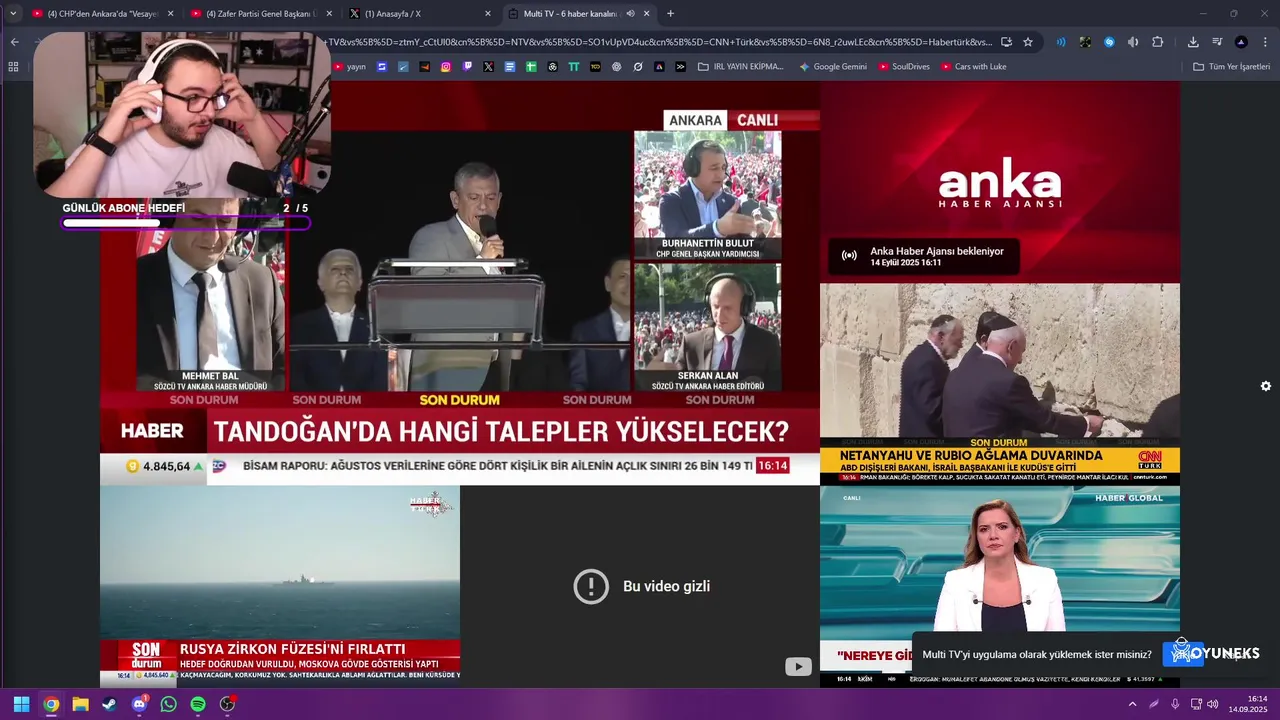Click the speaker extension icon in toolbar
The width and height of the screenshot is (1280, 720).
tap(1133, 42)
